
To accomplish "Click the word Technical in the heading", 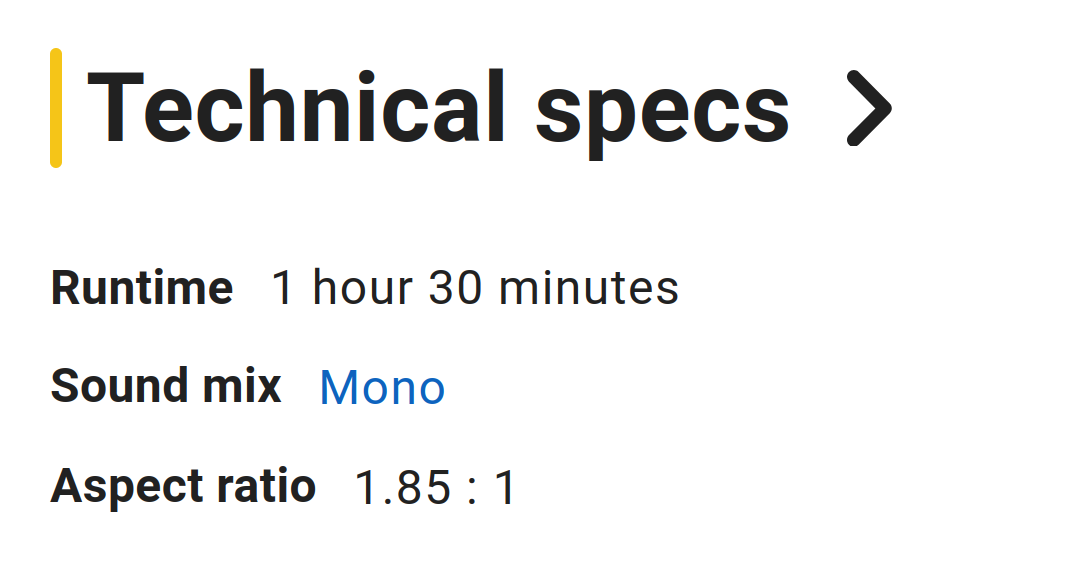I will click(296, 106).
